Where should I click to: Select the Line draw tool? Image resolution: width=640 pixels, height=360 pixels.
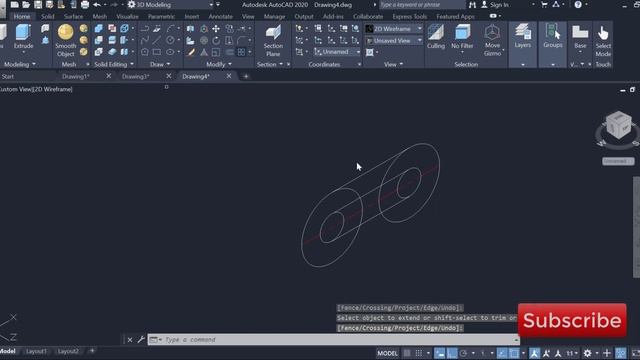point(156,40)
